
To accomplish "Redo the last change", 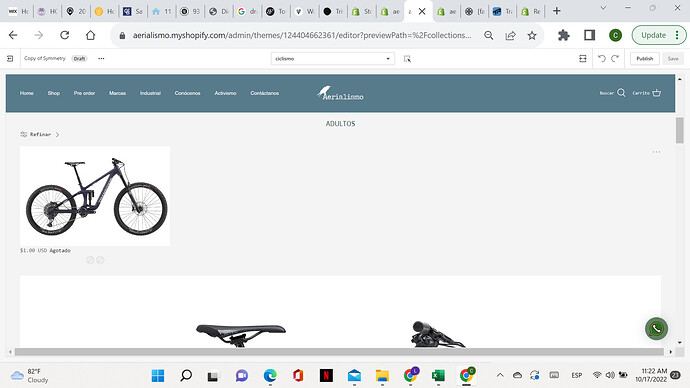I will tap(615, 59).
